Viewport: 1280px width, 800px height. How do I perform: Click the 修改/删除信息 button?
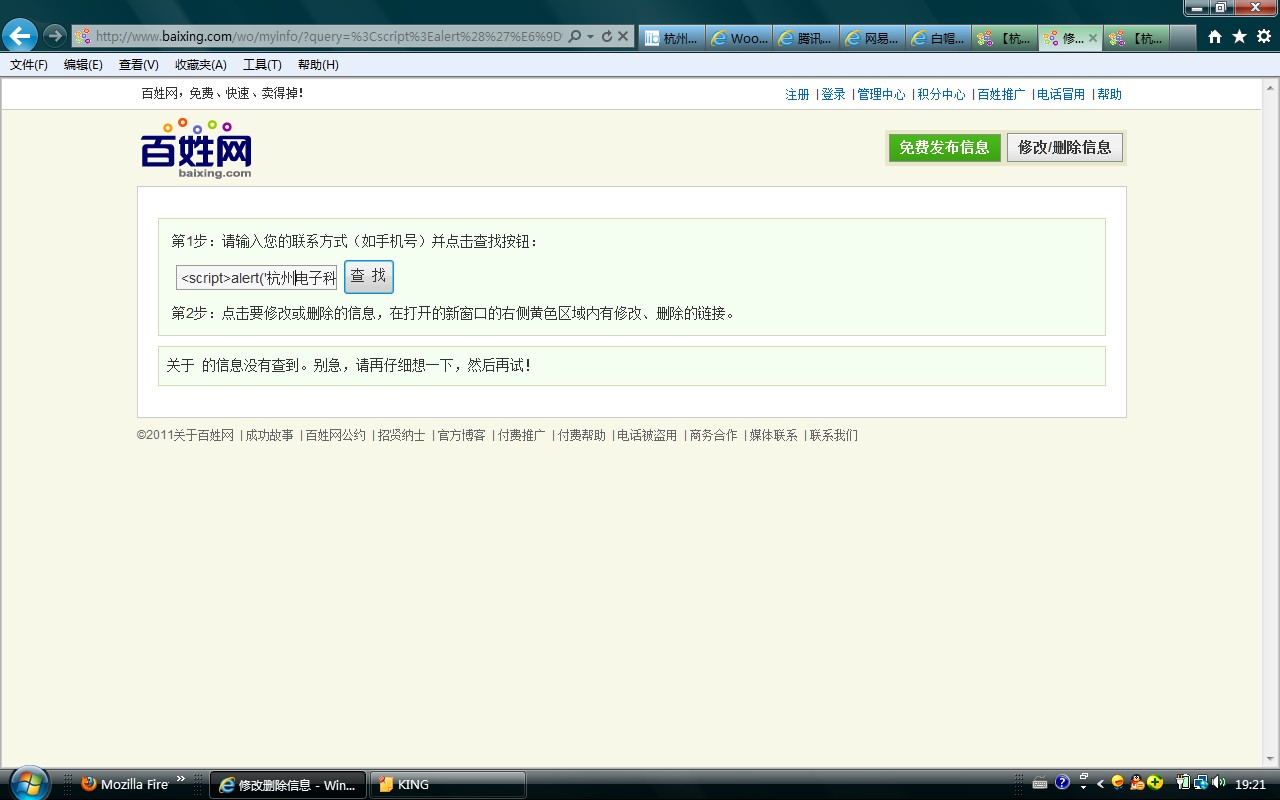tap(1065, 147)
